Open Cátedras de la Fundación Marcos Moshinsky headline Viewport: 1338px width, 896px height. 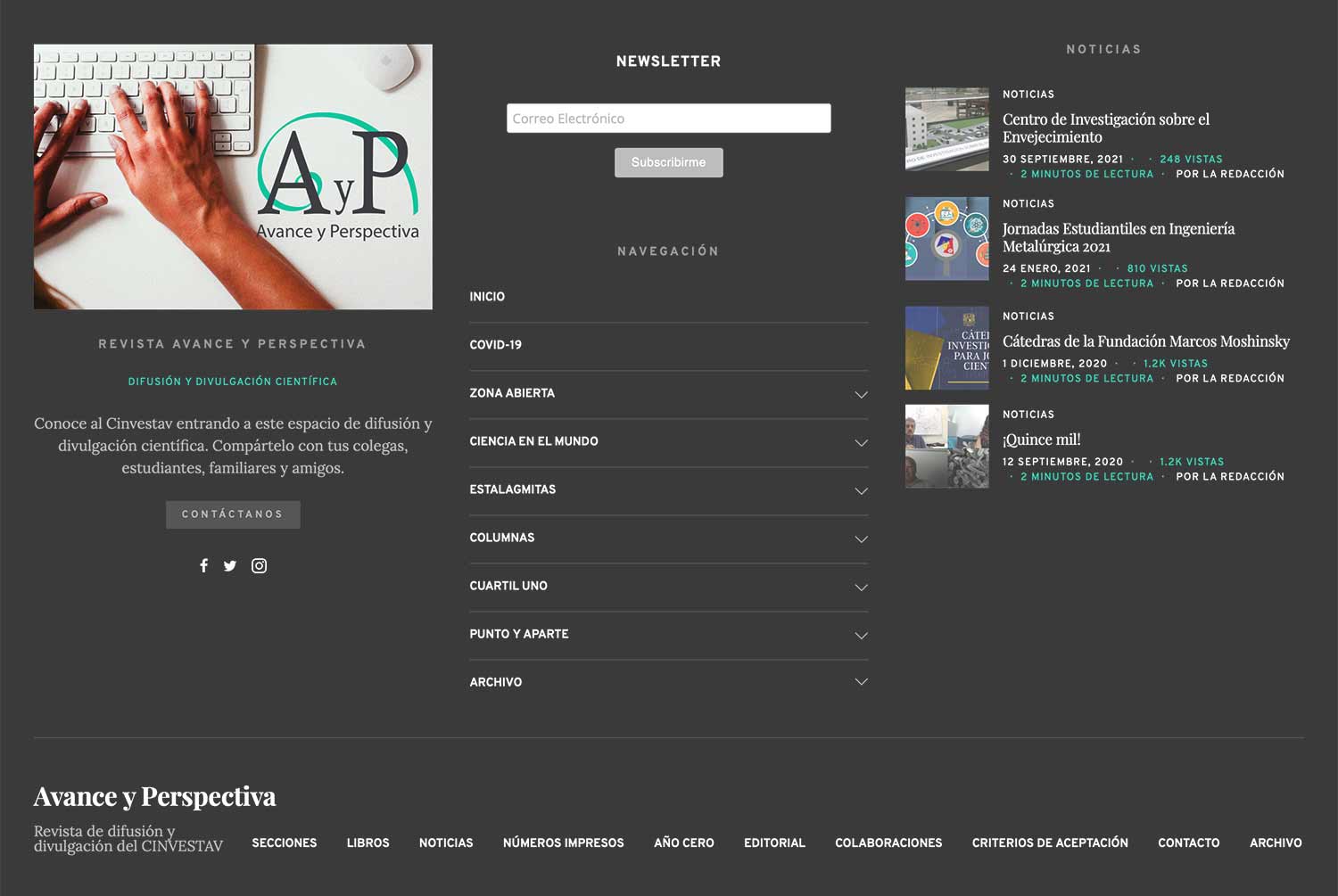[1145, 341]
